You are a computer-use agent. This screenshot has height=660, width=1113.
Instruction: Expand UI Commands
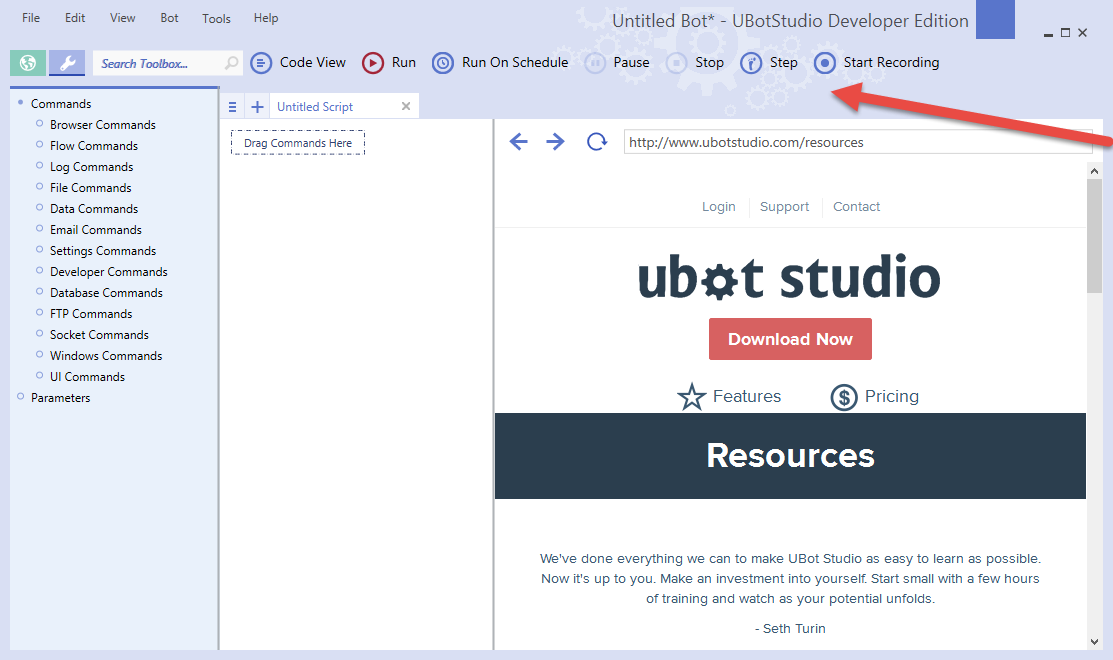pyautogui.click(x=40, y=375)
